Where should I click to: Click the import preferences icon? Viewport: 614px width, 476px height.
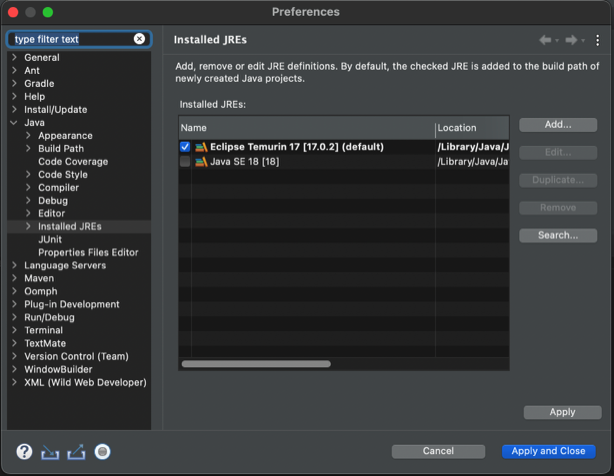coord(50,452)
